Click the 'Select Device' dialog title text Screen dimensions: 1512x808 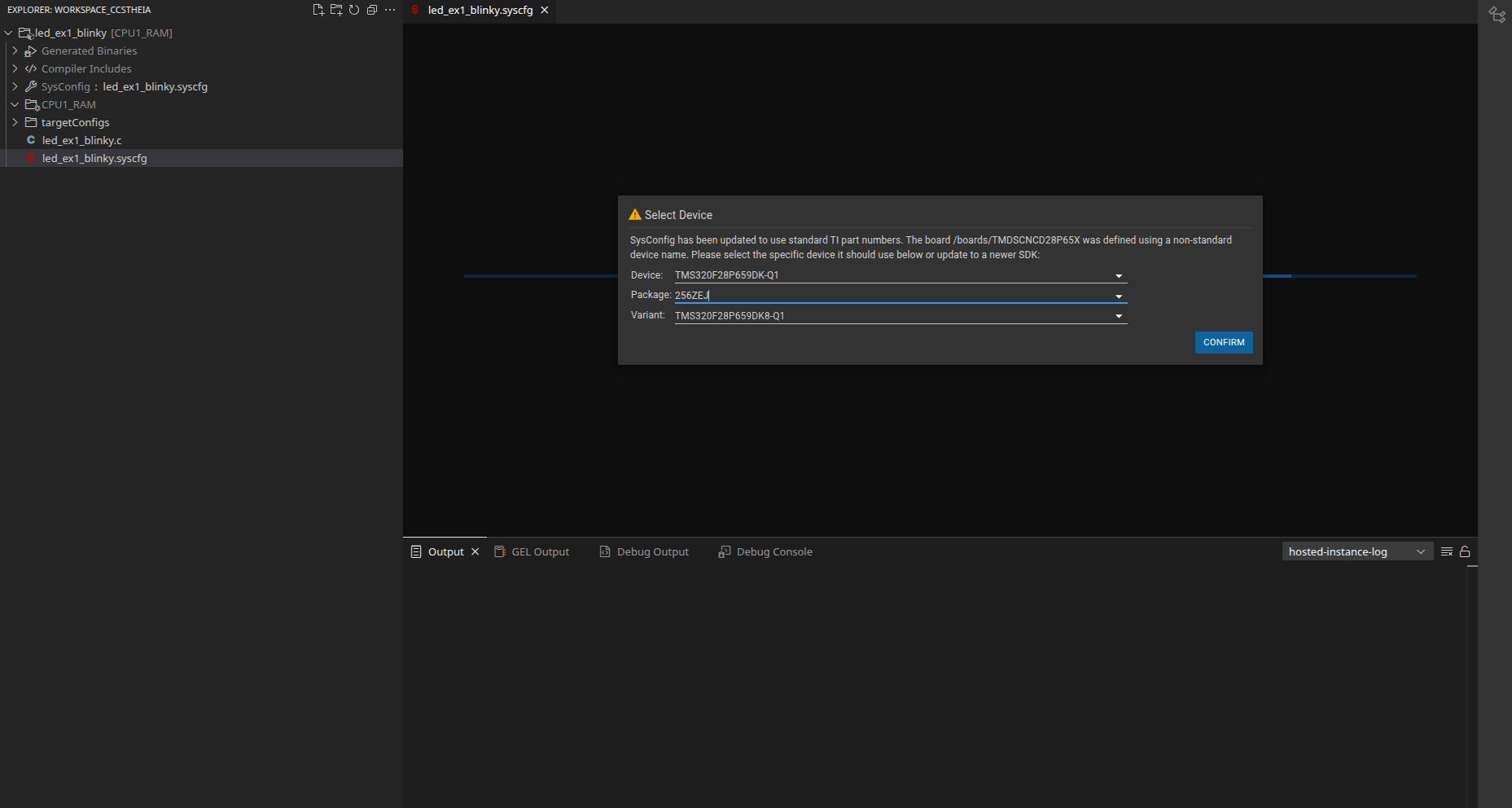coord(678,215)
